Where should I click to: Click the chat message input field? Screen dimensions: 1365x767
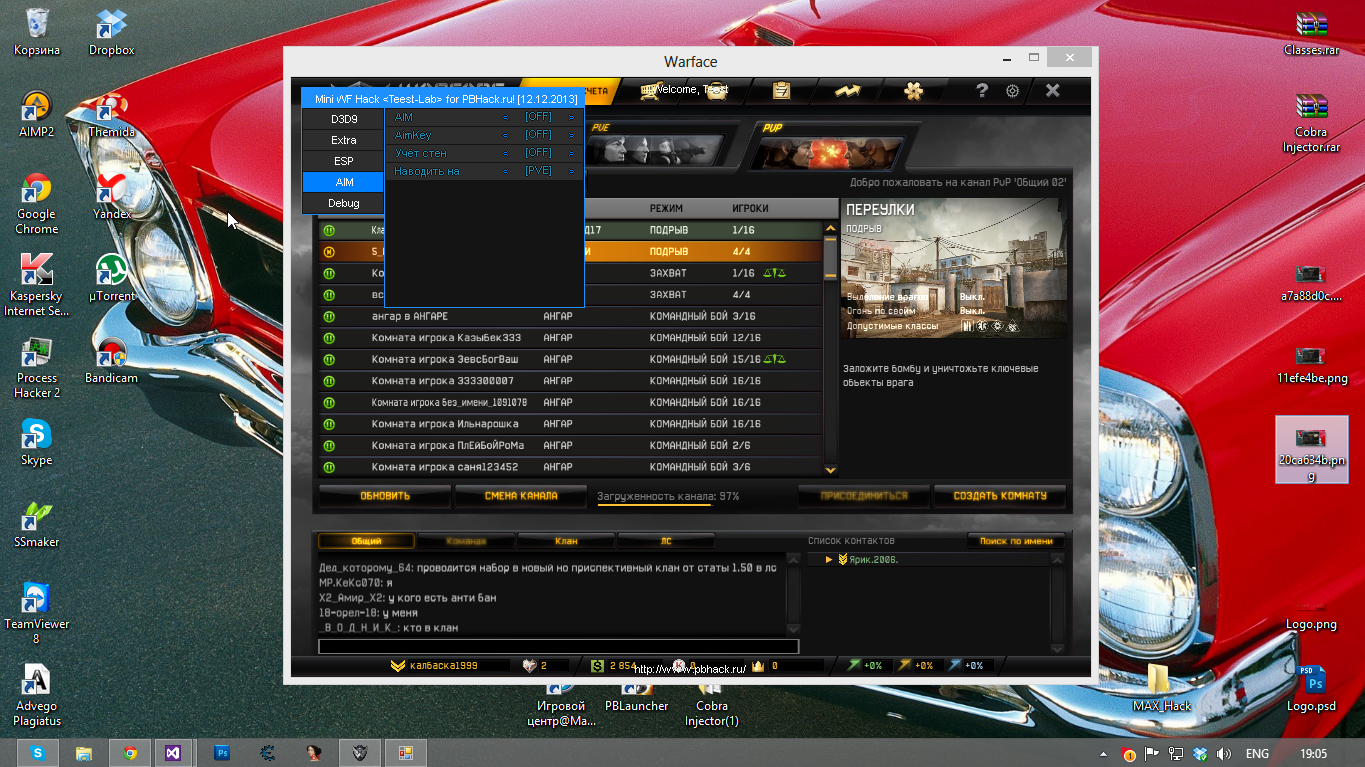558,646
